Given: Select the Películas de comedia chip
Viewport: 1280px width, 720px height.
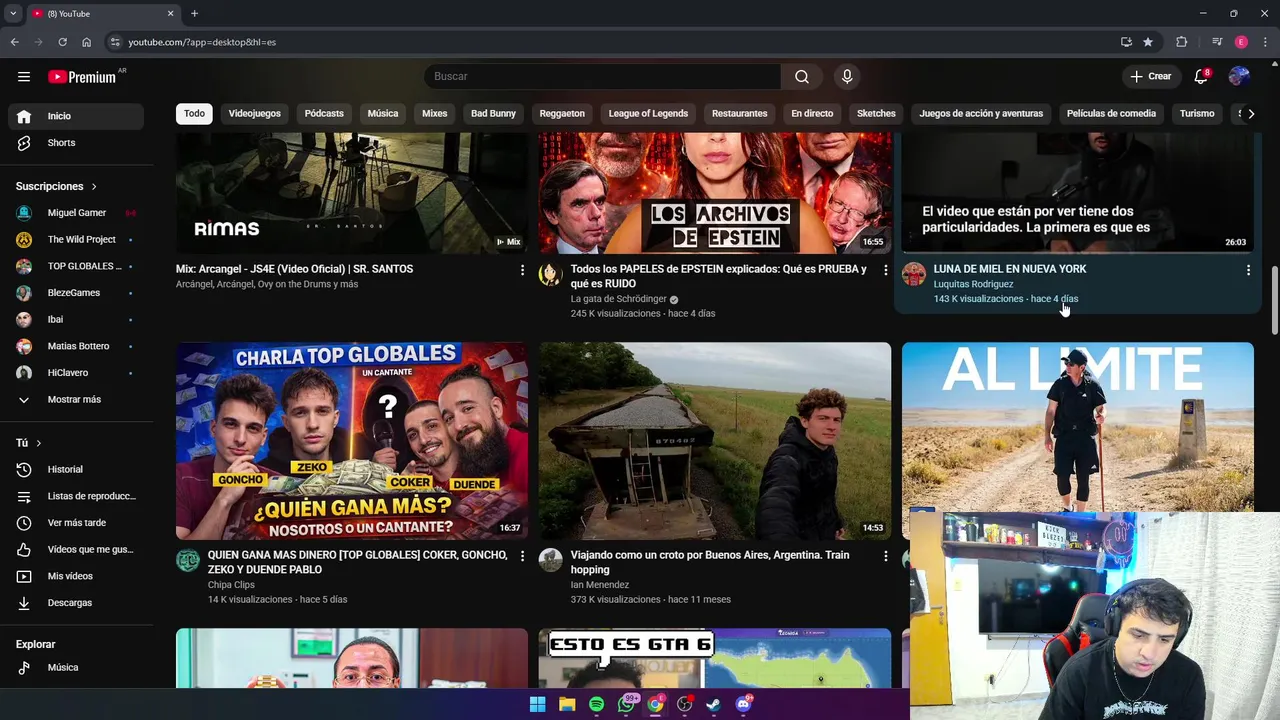Looking at the screenshot, I should 1111,114.
